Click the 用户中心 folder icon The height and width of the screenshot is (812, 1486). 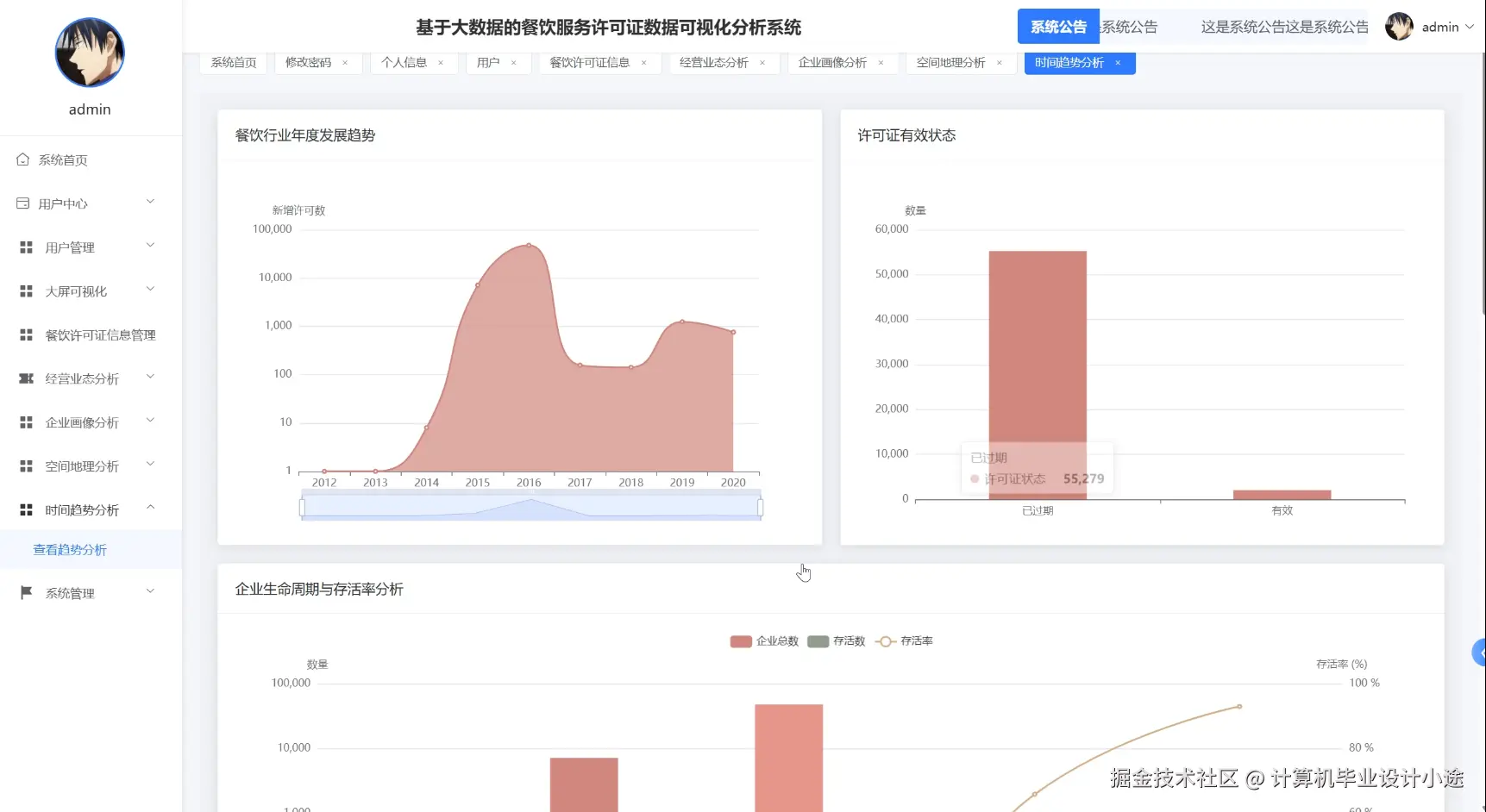[22, 203]
